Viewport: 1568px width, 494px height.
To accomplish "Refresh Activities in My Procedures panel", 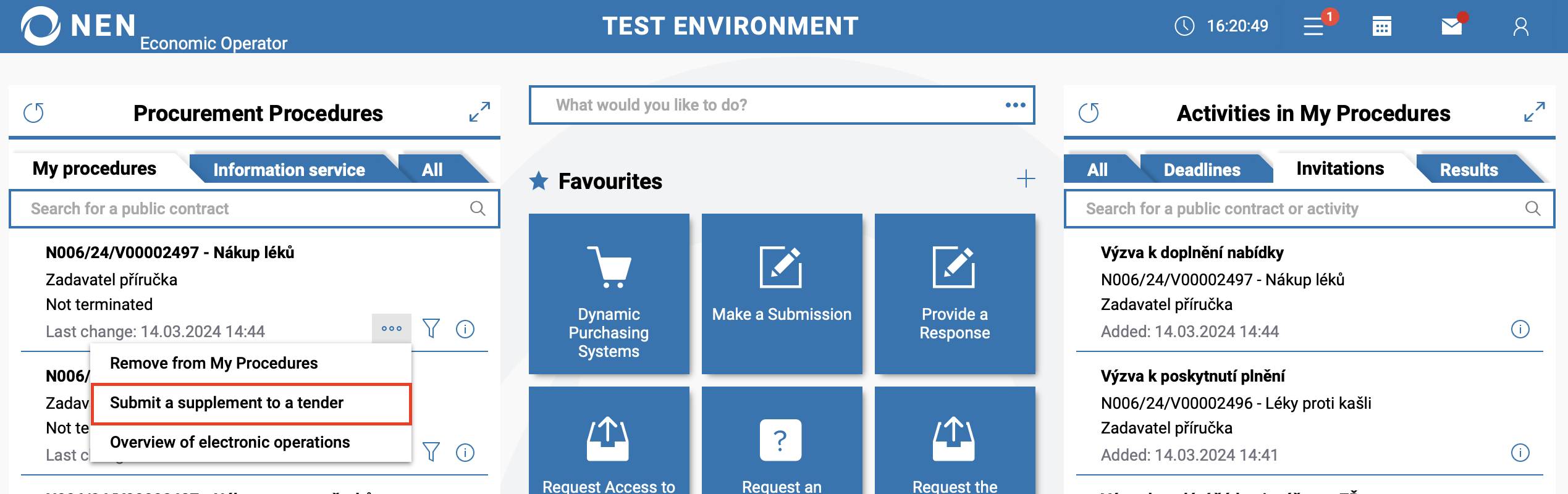I will (x=1089, y=113).
